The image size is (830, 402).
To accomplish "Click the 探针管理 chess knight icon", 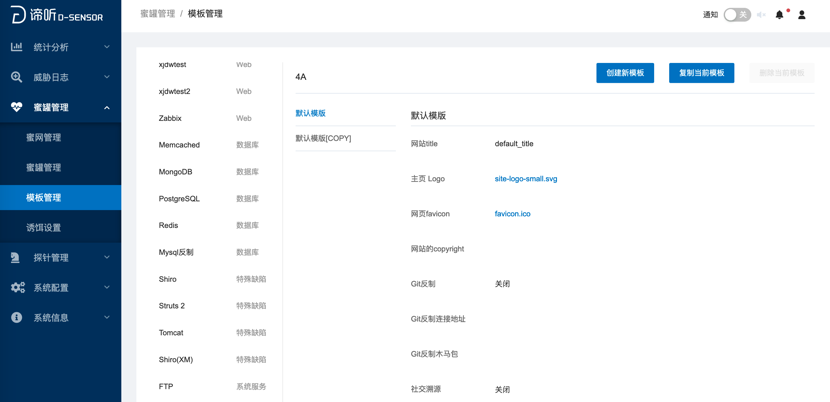I will click(17, 257).
